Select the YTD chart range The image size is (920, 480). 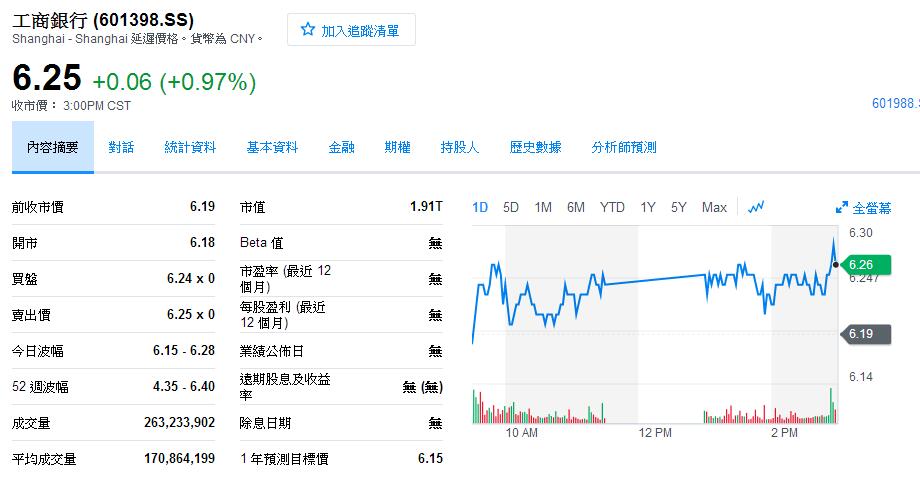click(x=612, y=207)
